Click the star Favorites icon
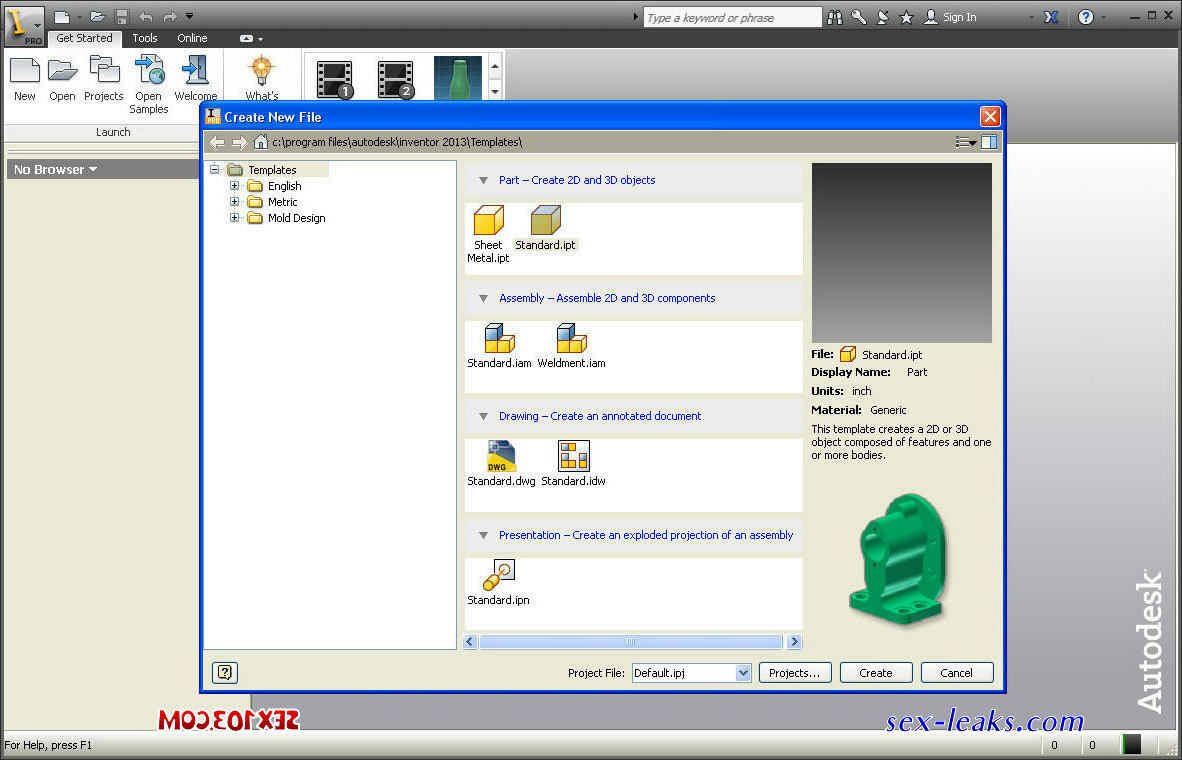The width and height of the screenshot is (1182, 760). [x=906, y=17]
